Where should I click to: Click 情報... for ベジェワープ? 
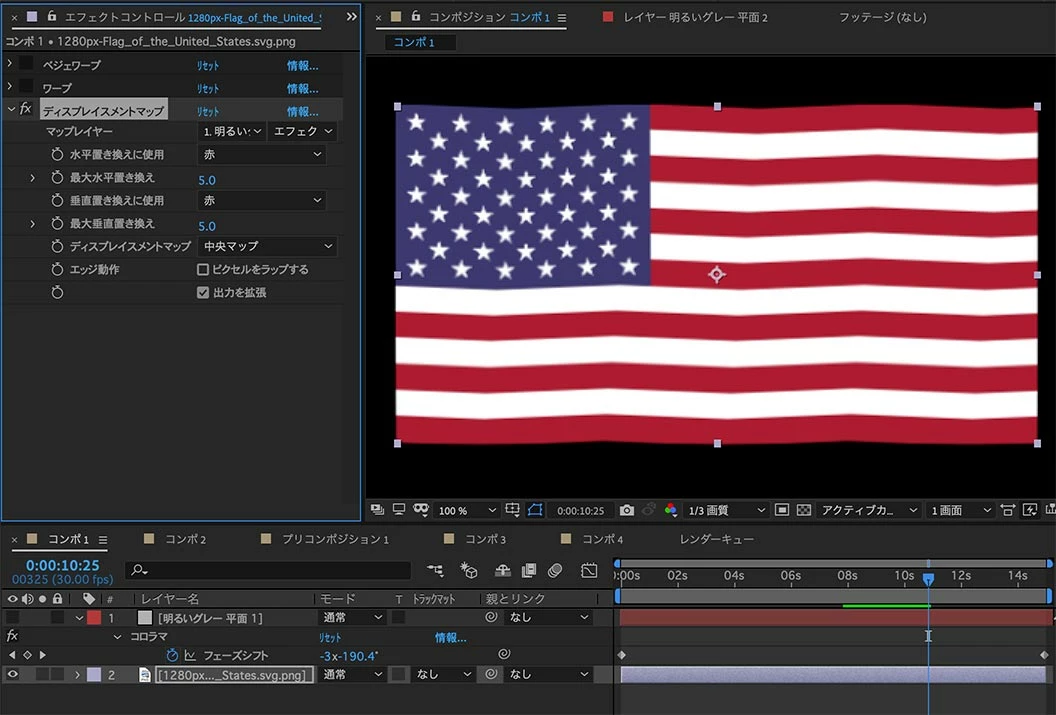302,65
